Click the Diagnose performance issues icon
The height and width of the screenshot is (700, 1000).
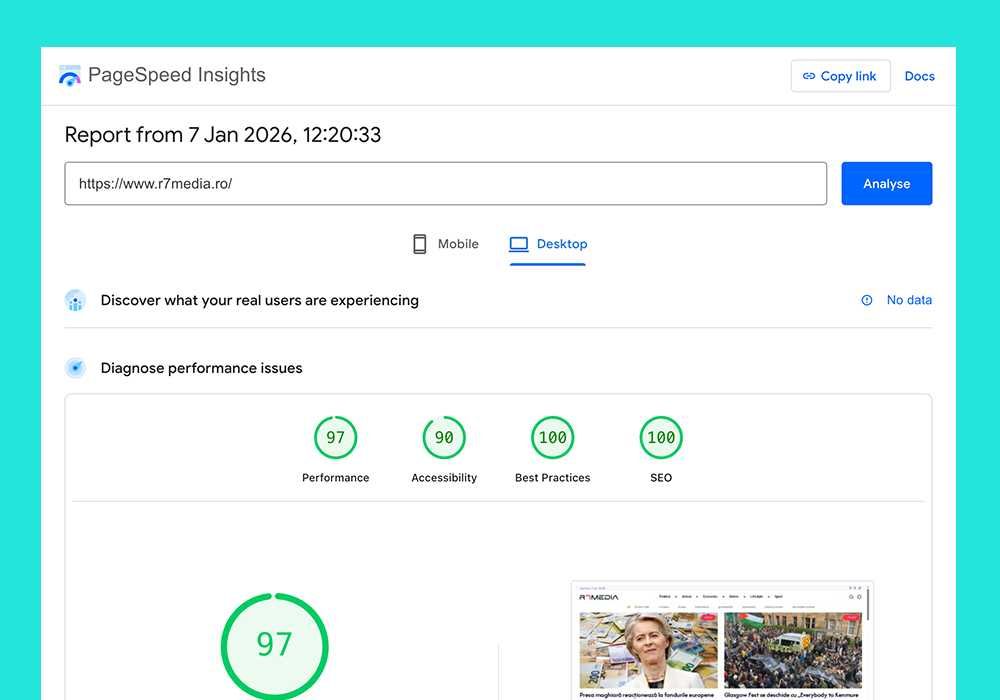click(75, 368)
